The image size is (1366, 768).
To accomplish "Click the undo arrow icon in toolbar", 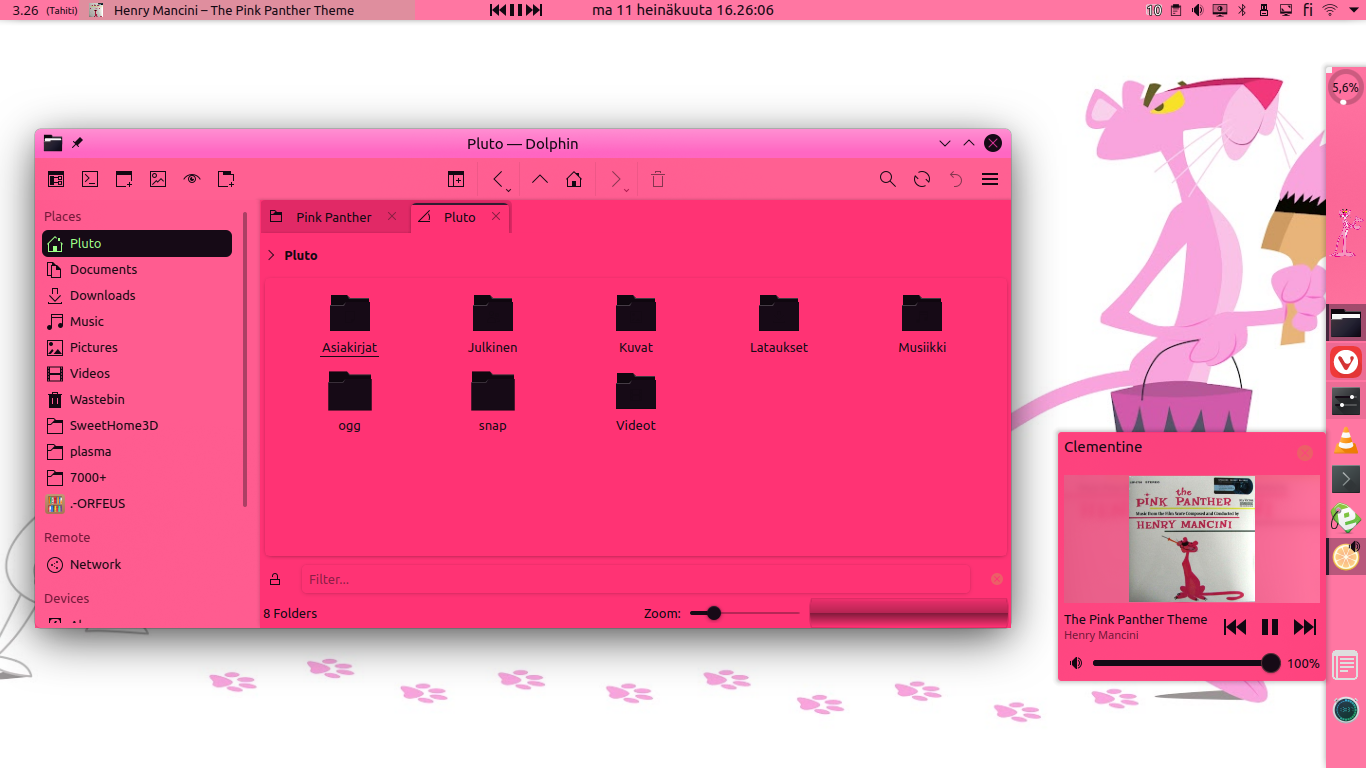I will tap(956, 179).
